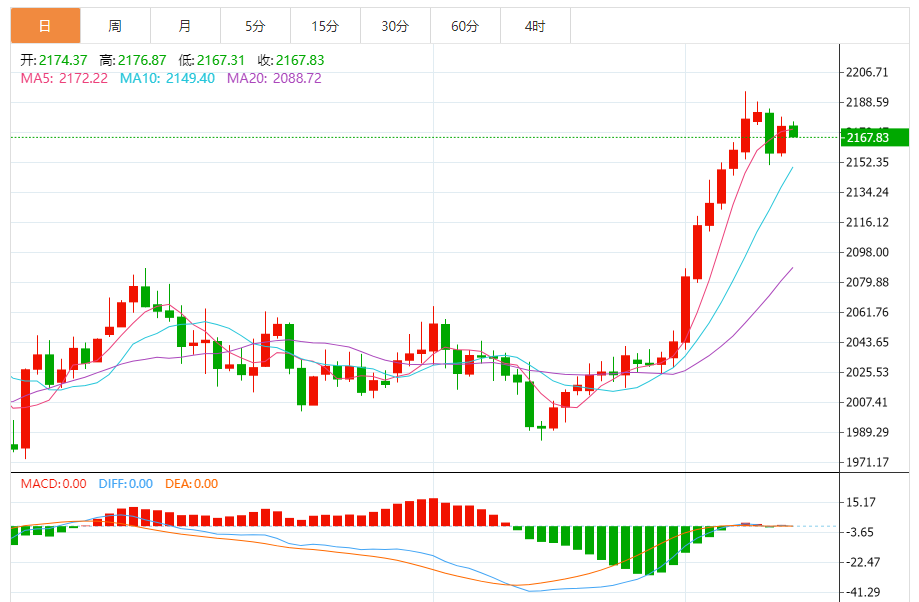
Task: Click the 2152.35 price axis label
Action: coord(867,162)
